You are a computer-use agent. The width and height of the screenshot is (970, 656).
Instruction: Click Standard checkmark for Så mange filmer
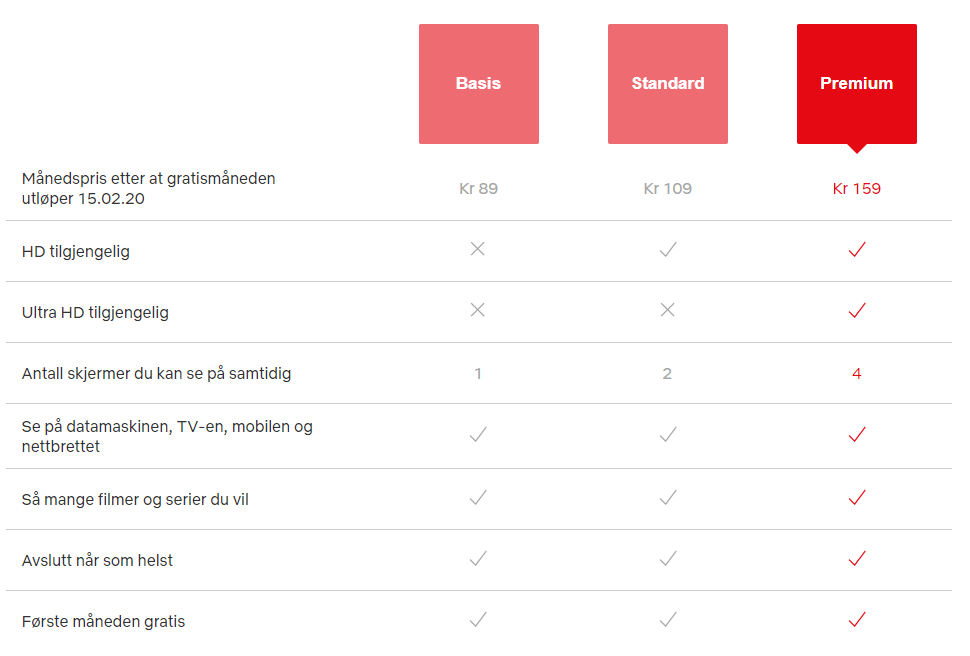(667, 497)
